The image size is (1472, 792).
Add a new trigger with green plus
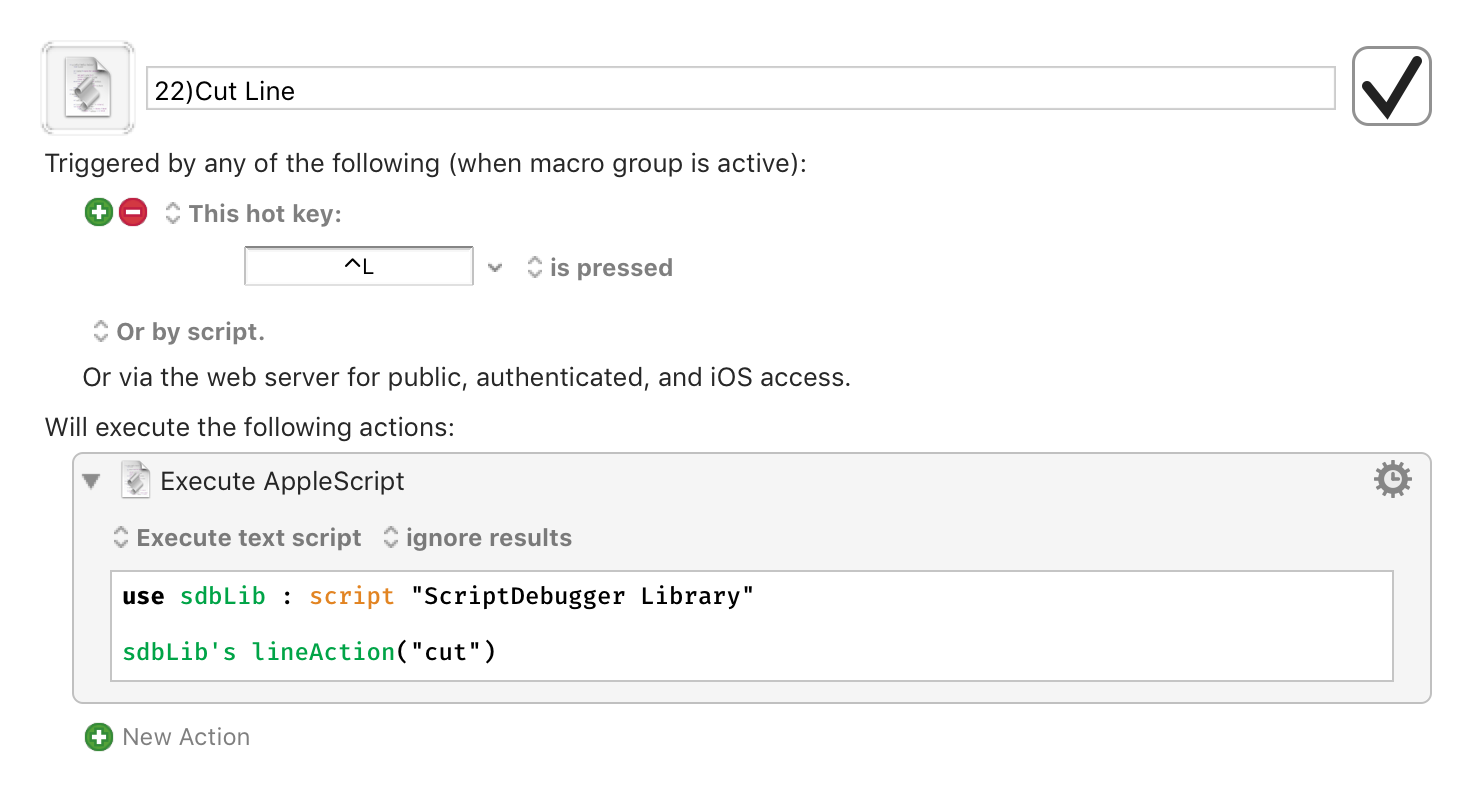coord(98,213)
